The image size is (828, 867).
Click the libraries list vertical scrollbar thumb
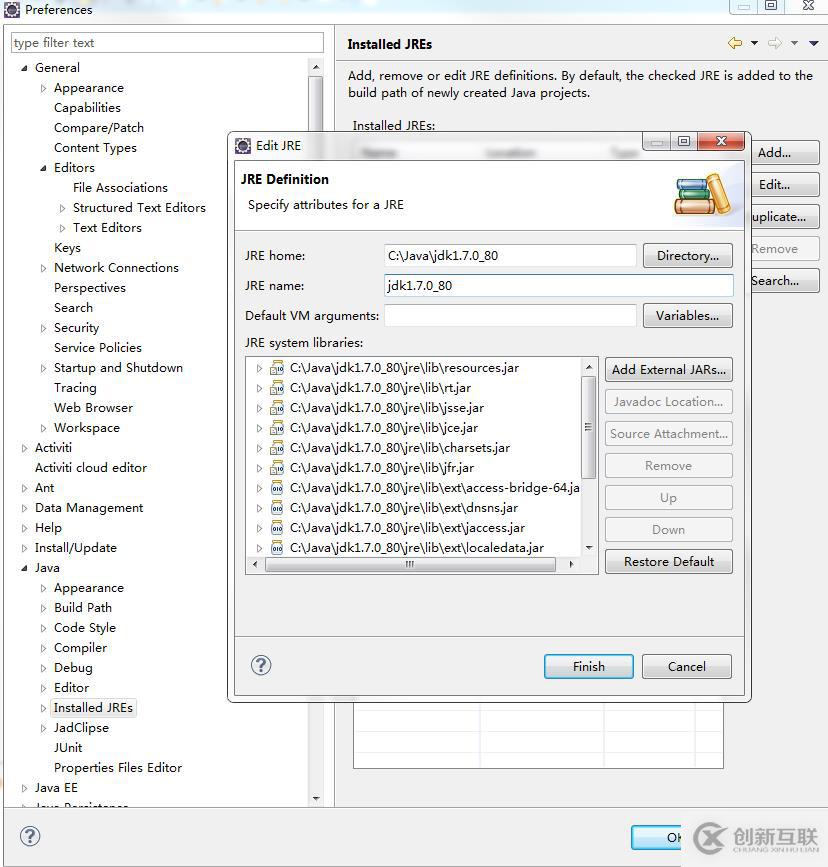589,427
